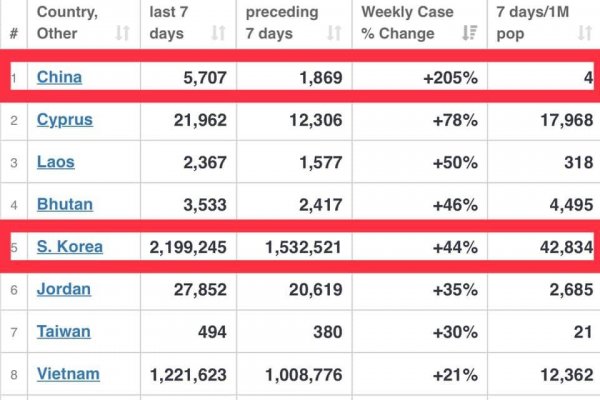Open the China country link
The width and height of the screenshot is (600, 400).
[x=59, y=77]
